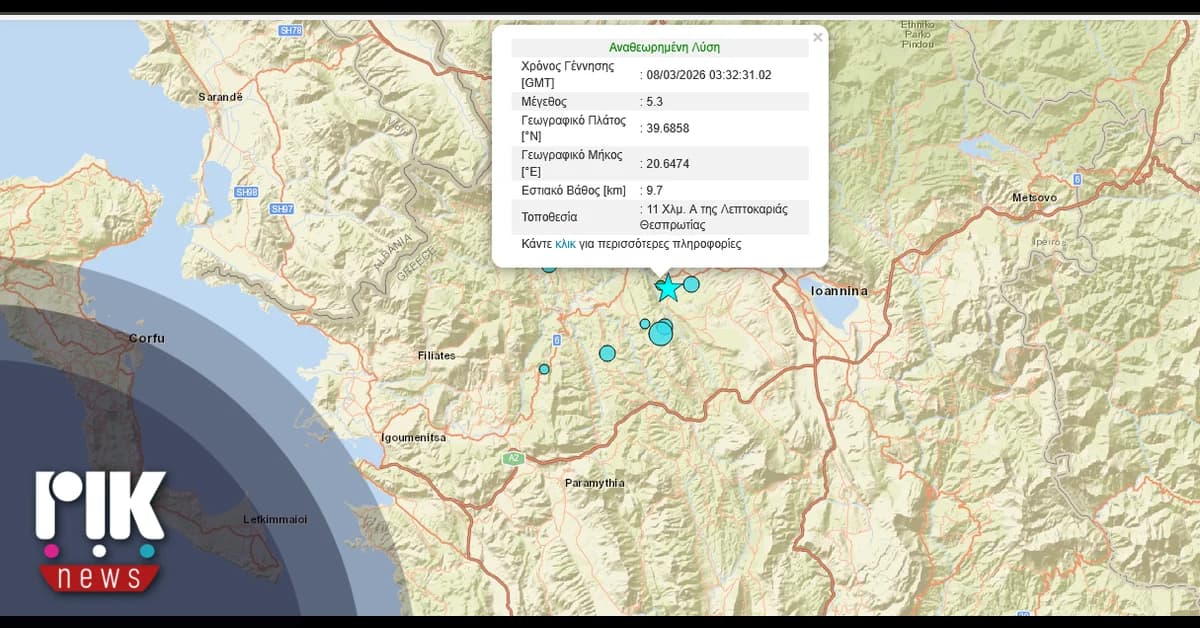
Task: Click the Τοποθεσία row label
Action: tap(549, 217)
